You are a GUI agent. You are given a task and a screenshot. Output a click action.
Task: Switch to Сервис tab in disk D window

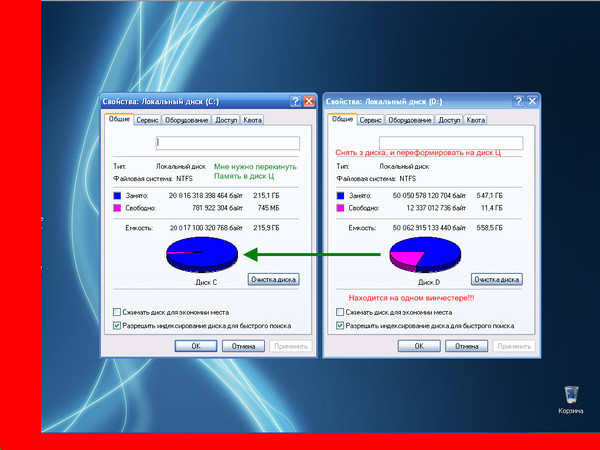pyautogui.click(x=370, y=120)
